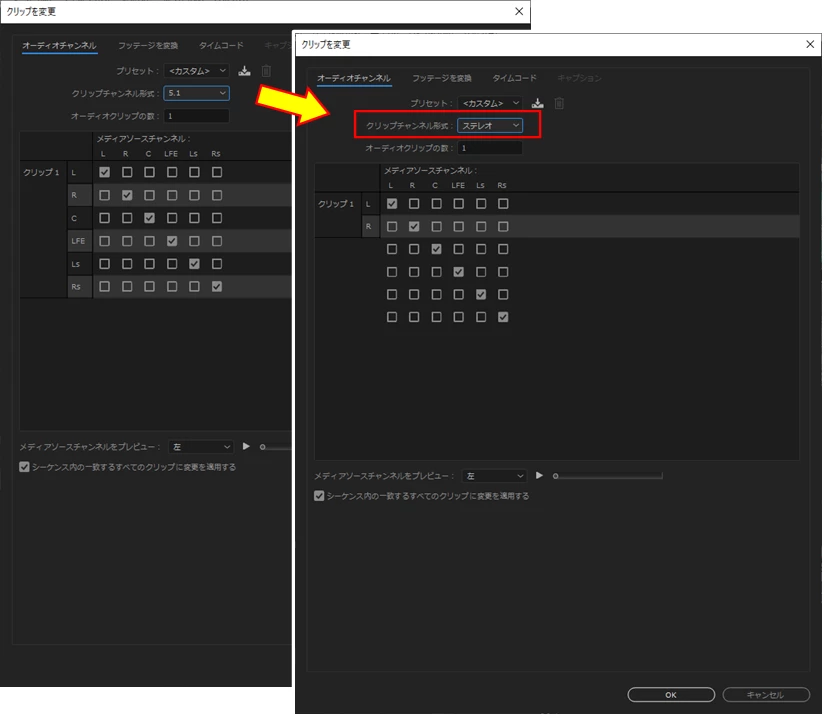Click クリップ 1 label in back dialog
This screenshot has height=718, width=826.
[41, 172]
